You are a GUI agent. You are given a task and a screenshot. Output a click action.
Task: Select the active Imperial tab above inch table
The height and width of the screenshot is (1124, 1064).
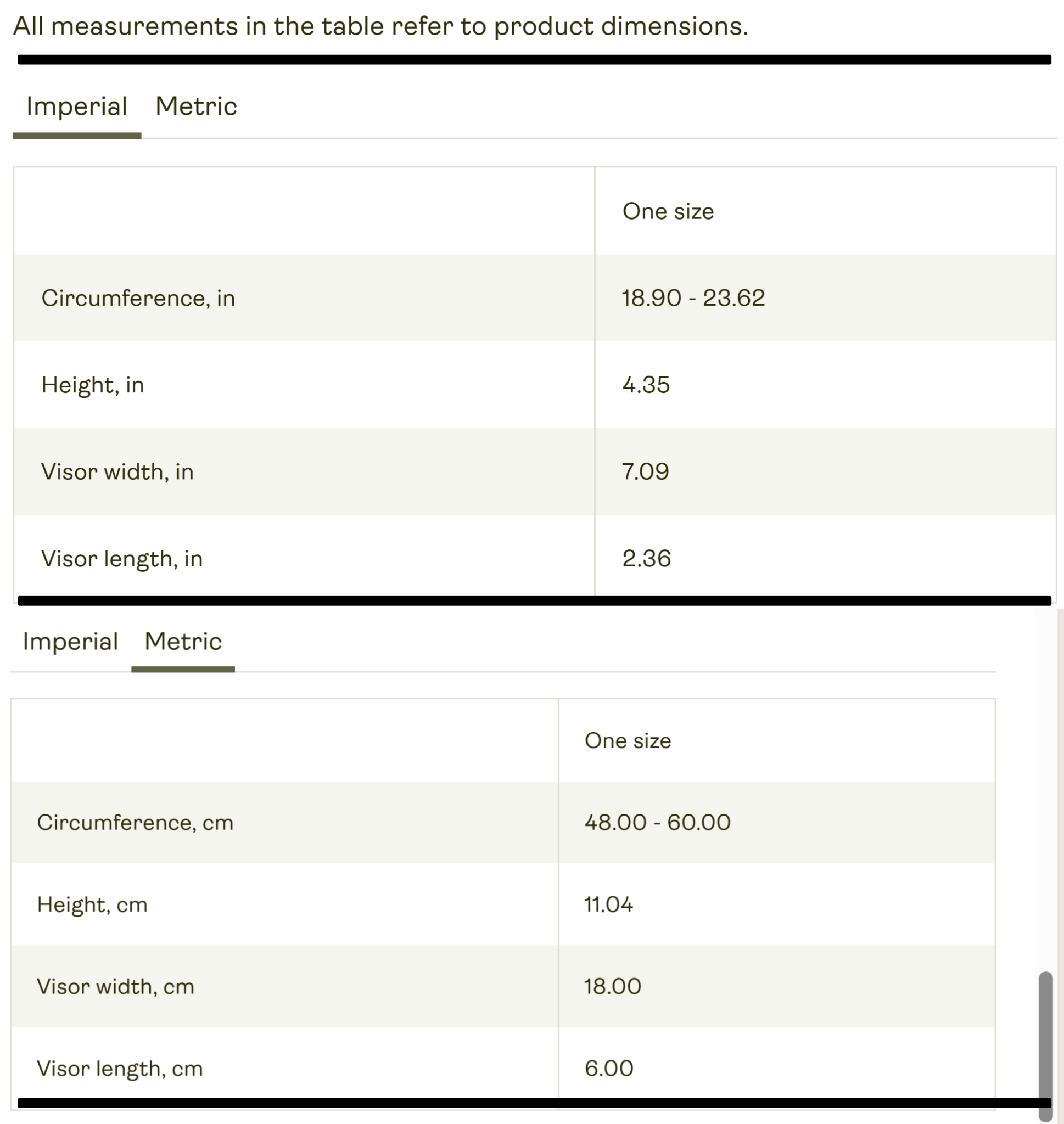[77, 106]
